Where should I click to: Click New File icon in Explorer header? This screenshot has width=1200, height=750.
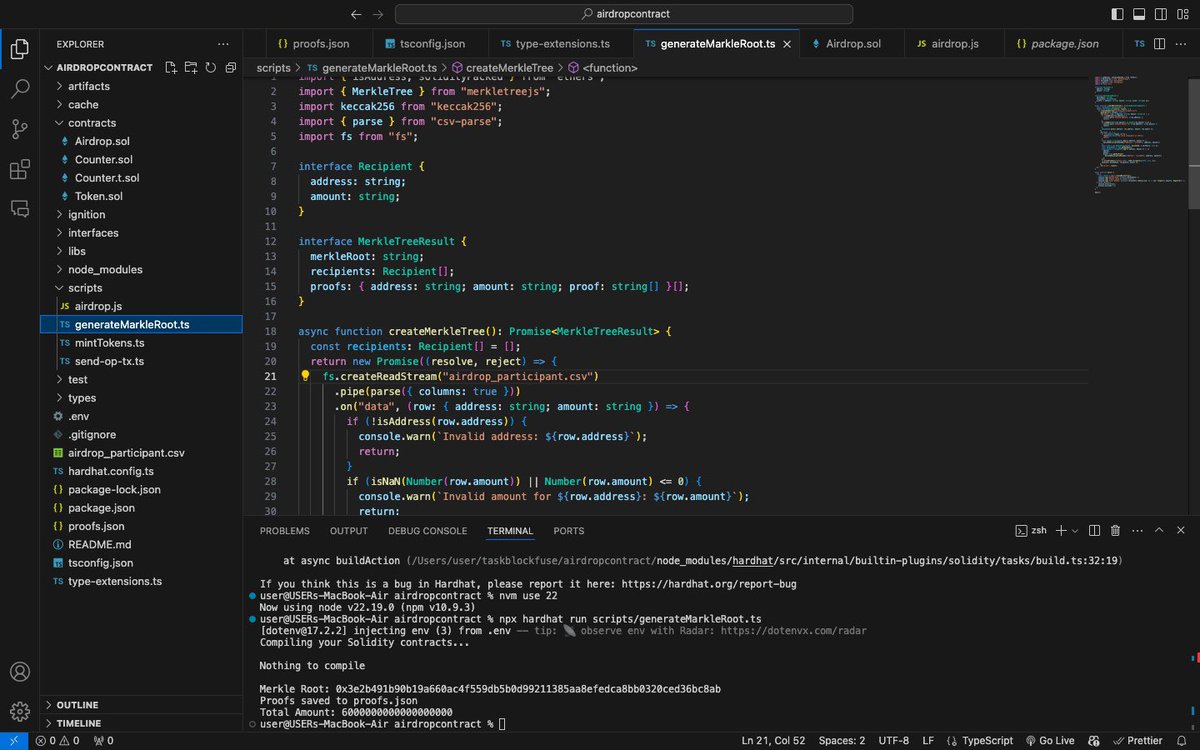(x=172, y=67)
